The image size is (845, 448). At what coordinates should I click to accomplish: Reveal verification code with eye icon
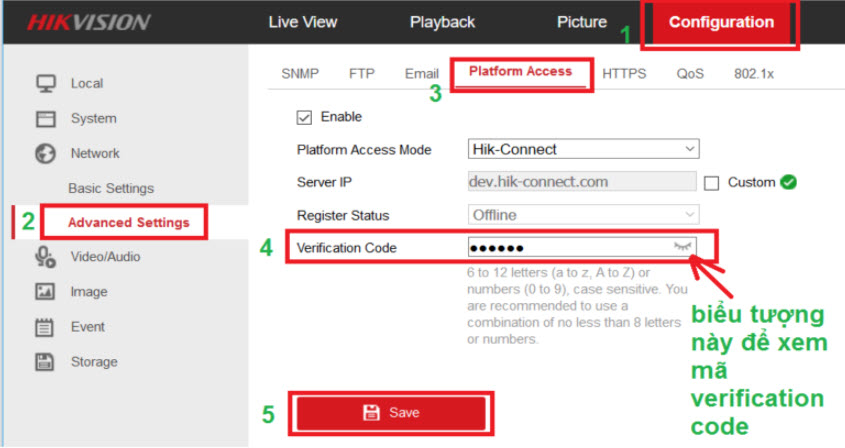[x=683, y=246]
